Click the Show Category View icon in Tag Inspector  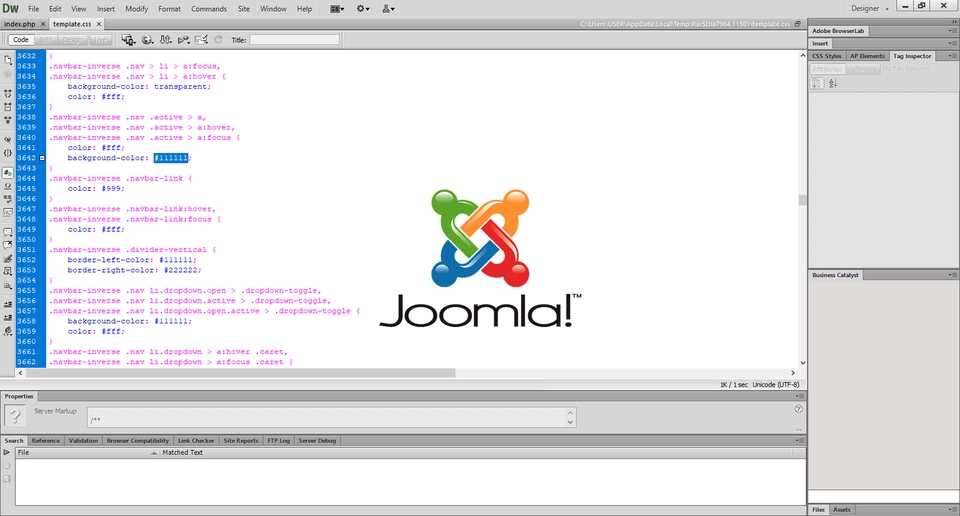[817, 84]
